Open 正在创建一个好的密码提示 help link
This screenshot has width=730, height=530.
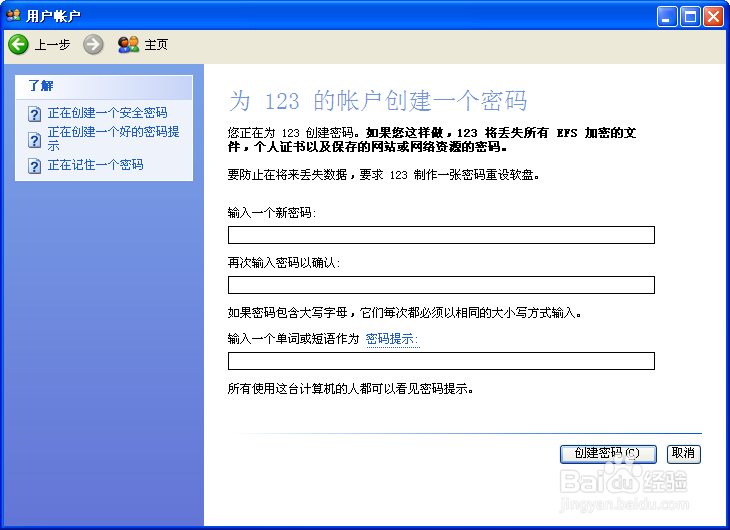(x=113, y=138)
